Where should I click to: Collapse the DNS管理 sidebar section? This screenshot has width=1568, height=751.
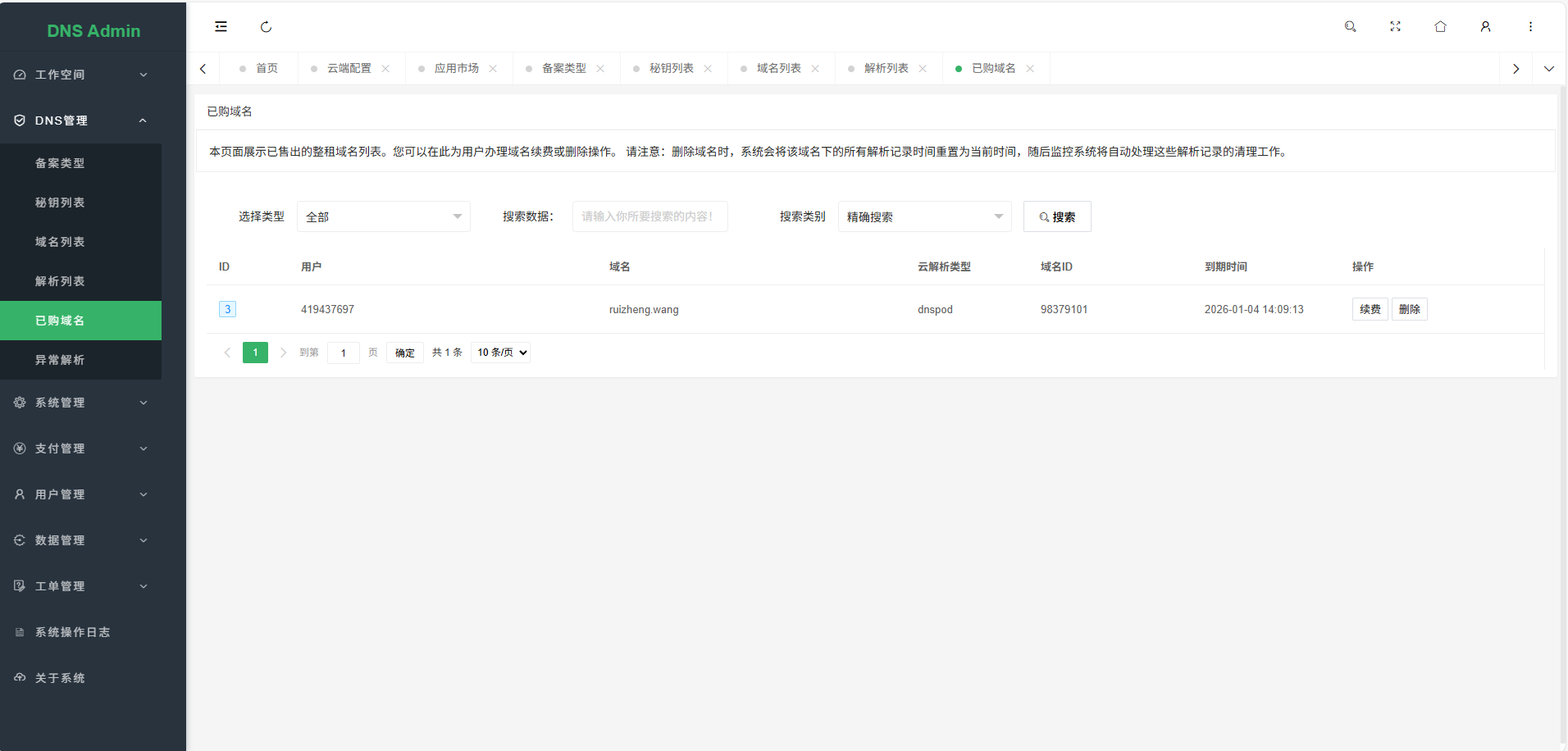pos(80,121)
